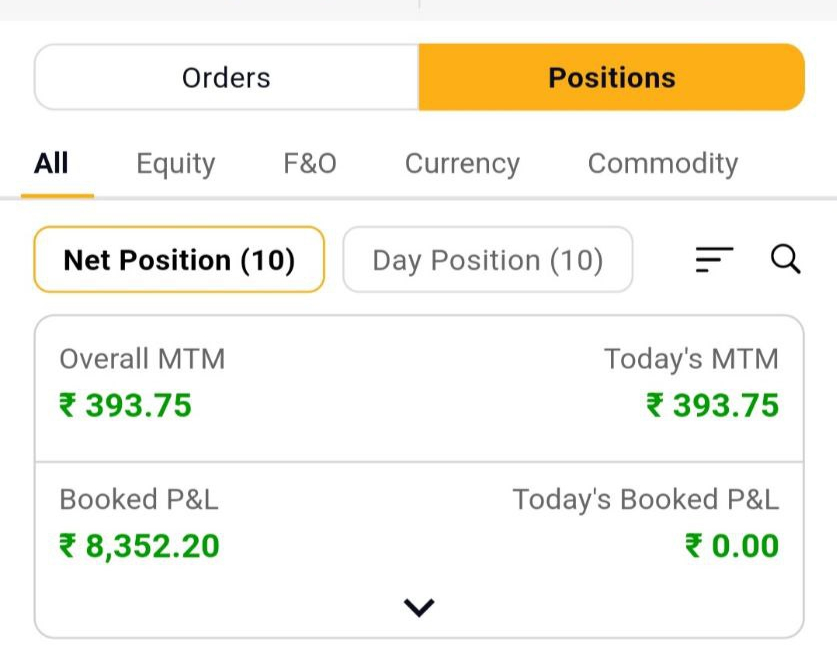This screenshot has height=670, width=837.
Task: Open the Equity segment tab
Action: [x=176, y=164]
